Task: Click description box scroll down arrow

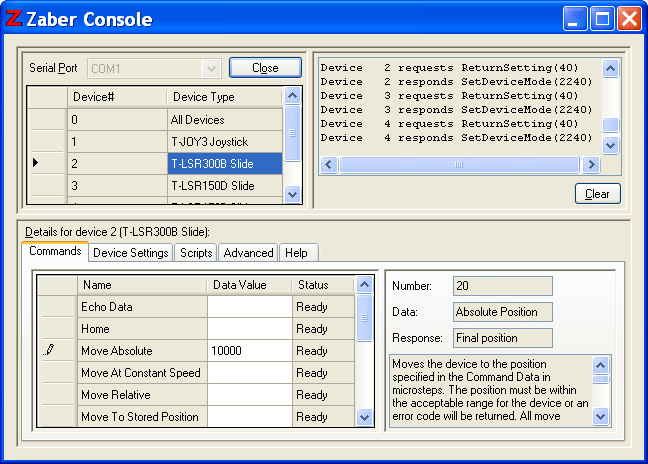Action: (600, 416)
